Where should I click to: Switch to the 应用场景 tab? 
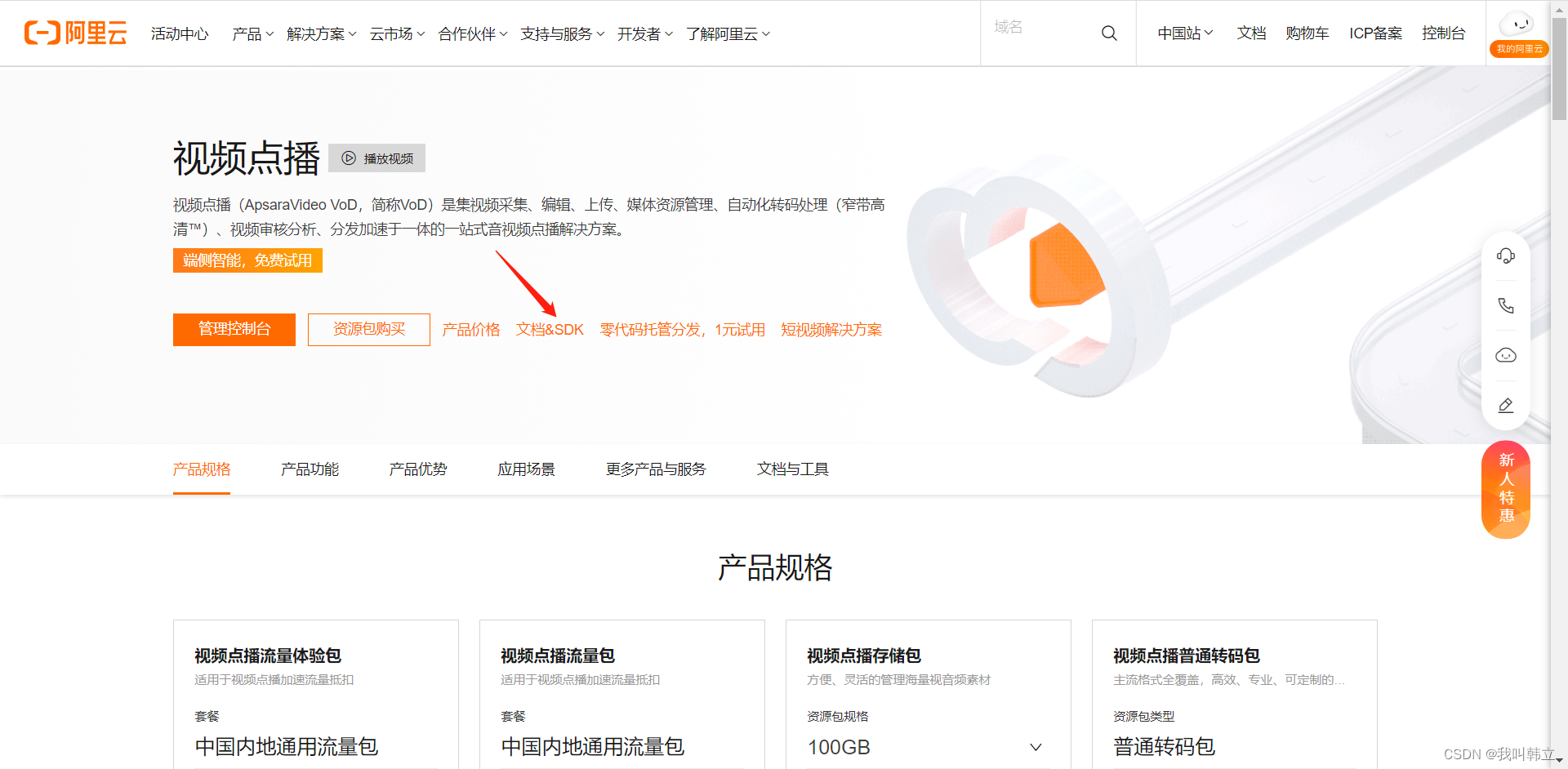point(527,469)
